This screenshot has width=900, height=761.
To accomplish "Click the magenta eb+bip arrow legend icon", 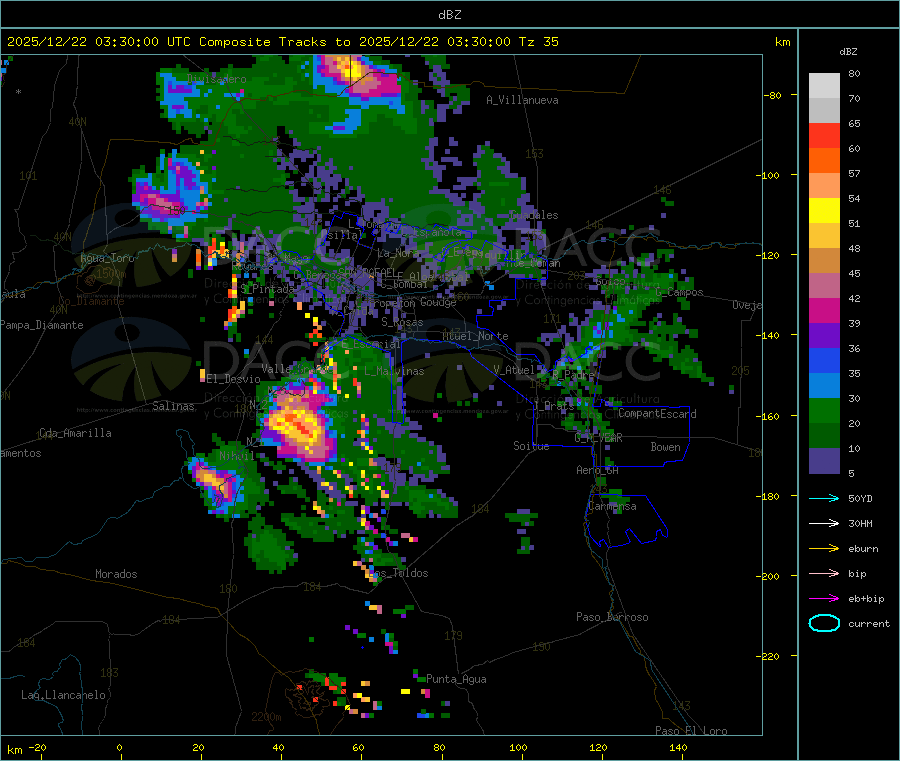I will [x=824, y=599].
